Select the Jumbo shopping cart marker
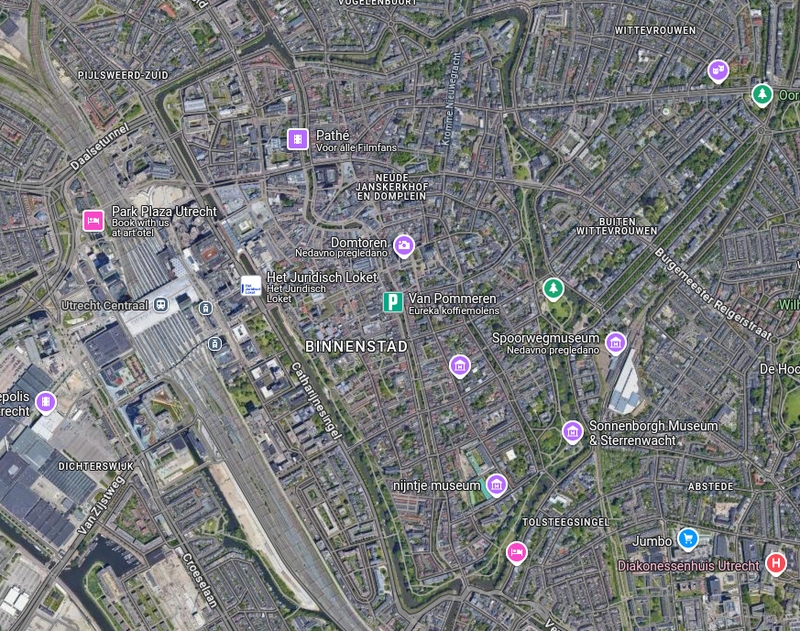The image size is (800, 631). (688, 539)
